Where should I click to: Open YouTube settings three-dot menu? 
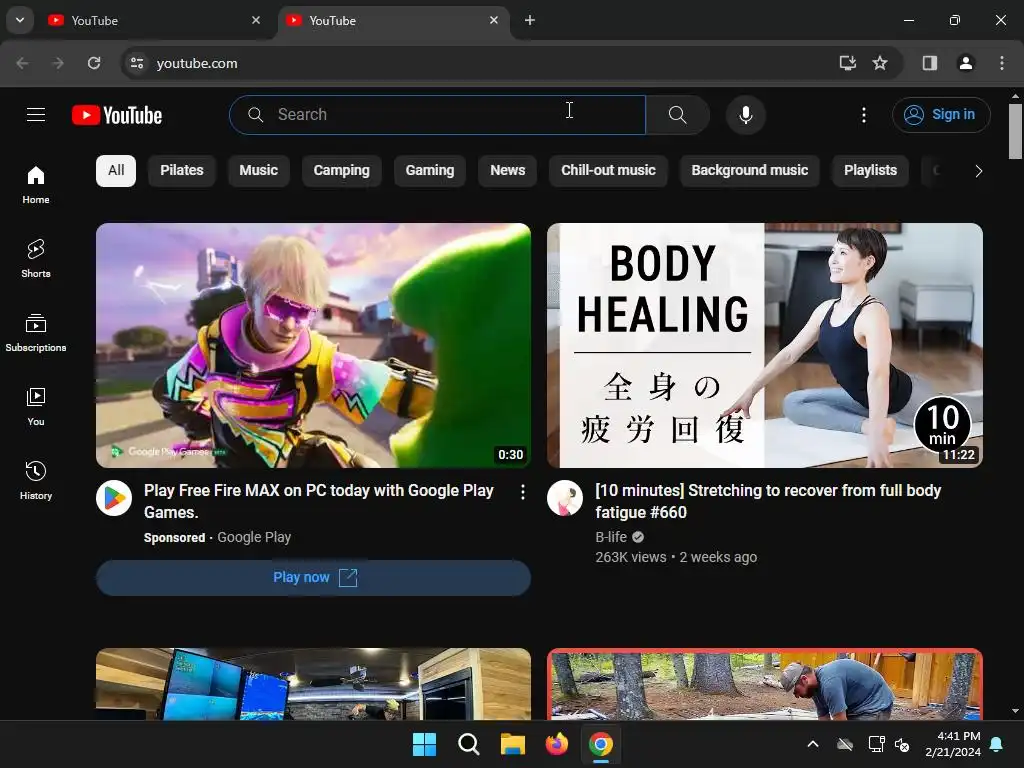pos(863,115)
